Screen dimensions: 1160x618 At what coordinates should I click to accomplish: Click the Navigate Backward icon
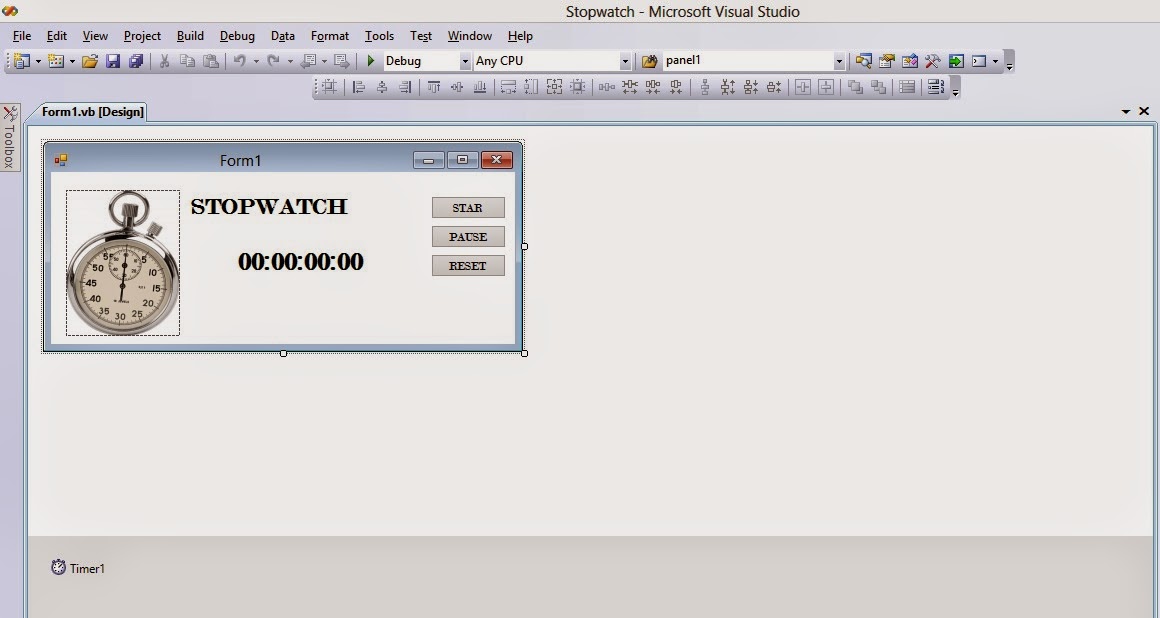pyautogui.click(x=308, y=61)
